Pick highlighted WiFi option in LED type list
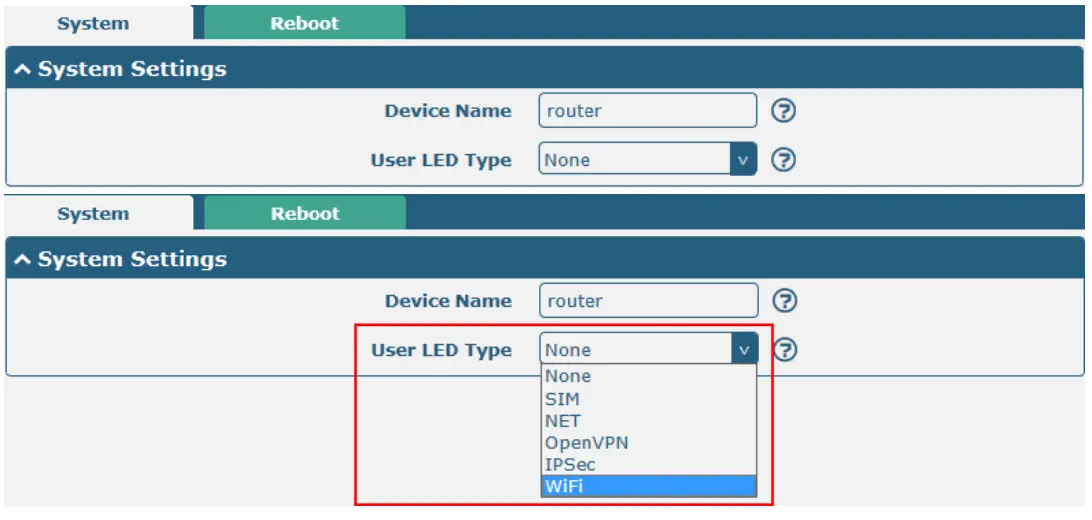The width and height of the screenshot is (1092, 520). click(648, 486)
